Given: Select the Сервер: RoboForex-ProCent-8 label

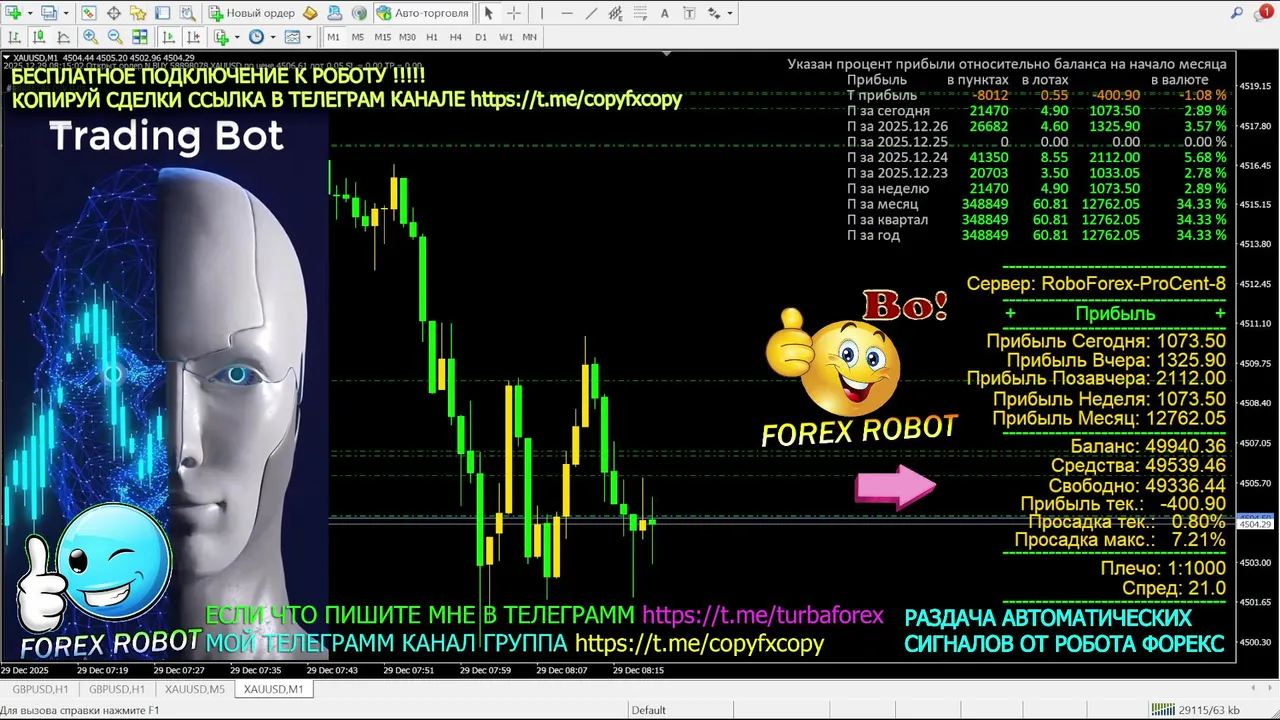Looking at the screenshot, I should click(1096, 284).
